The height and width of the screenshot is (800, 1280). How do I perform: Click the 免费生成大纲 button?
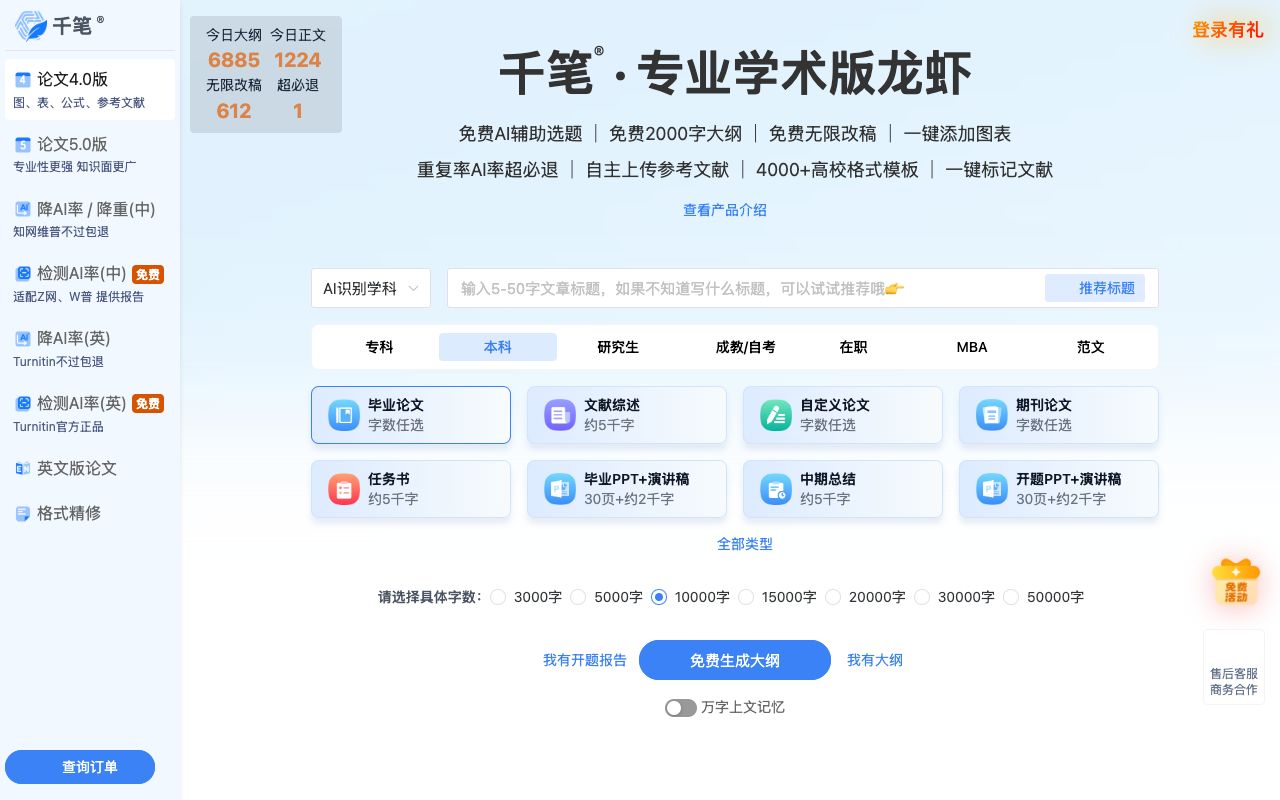pyautogui.click(x=735, y=660)
